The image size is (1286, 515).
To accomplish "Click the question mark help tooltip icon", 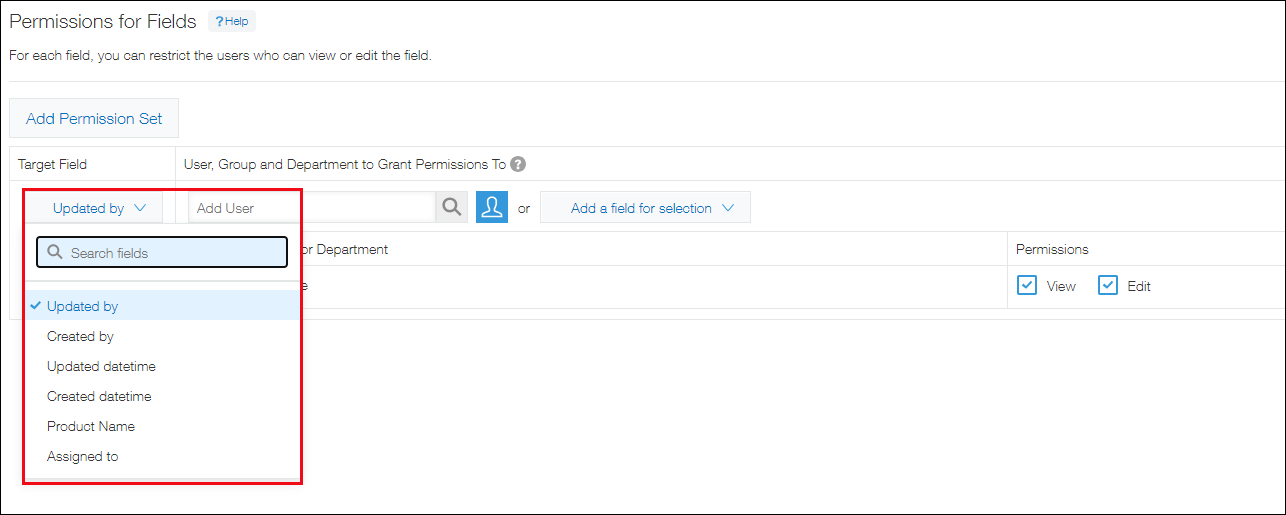I will pos(518,164).
